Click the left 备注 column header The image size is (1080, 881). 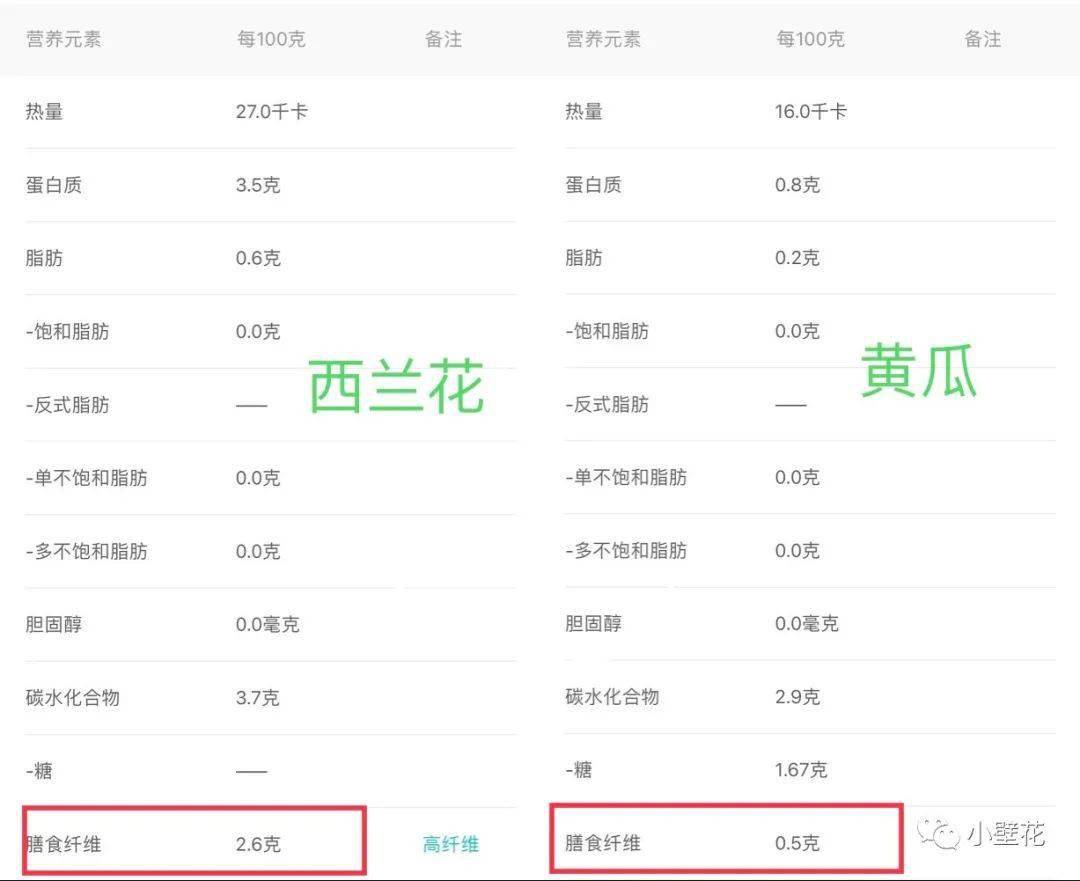(443, 39)
